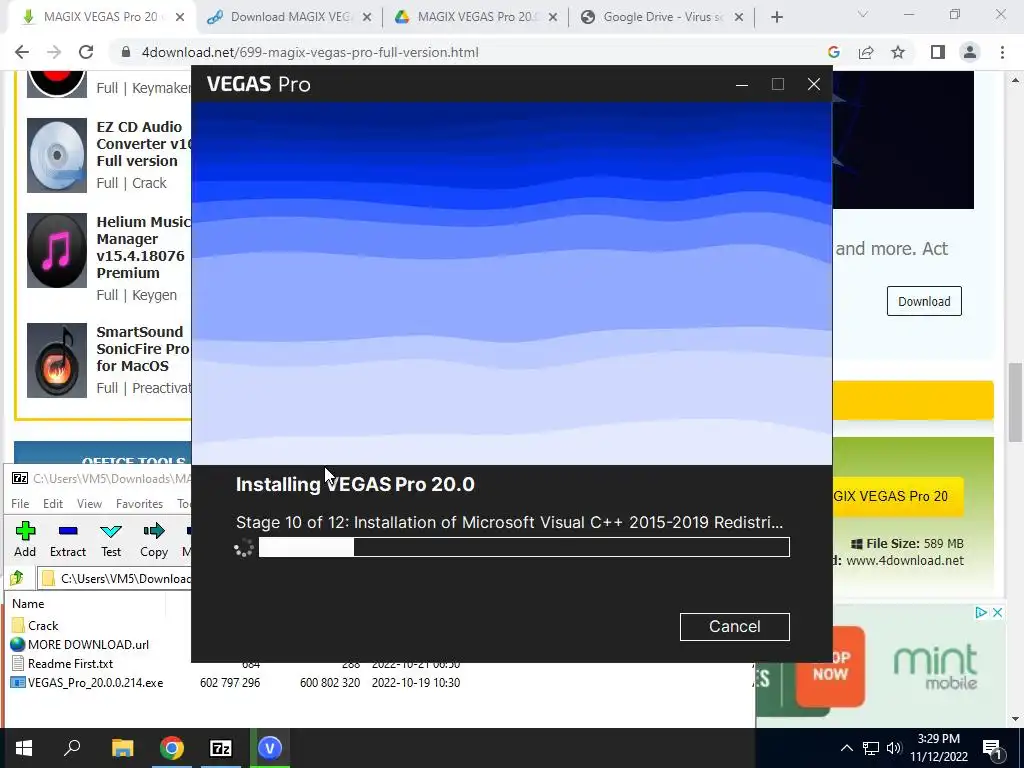This screenshot has height=768, width=1024.
Task: Switch to Chrome in the taskbar
Action: click(x=172, y=748)
